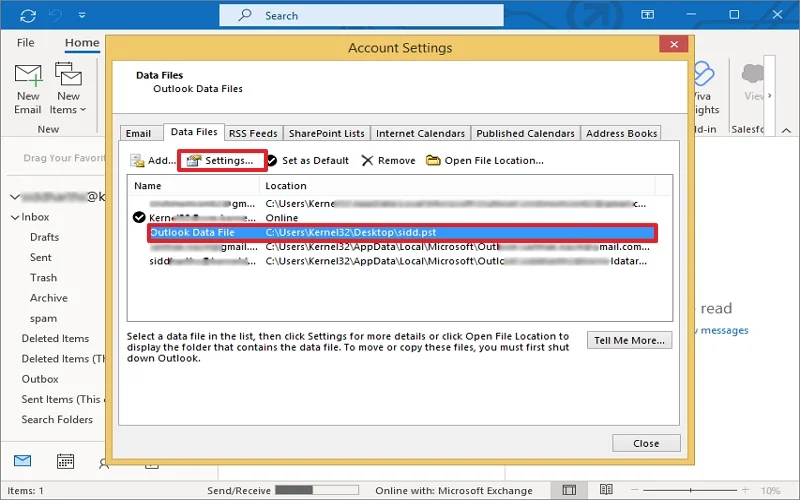Select Search Folders in the folder pane
Screen dimensions: 800x500
coord(57,419)
